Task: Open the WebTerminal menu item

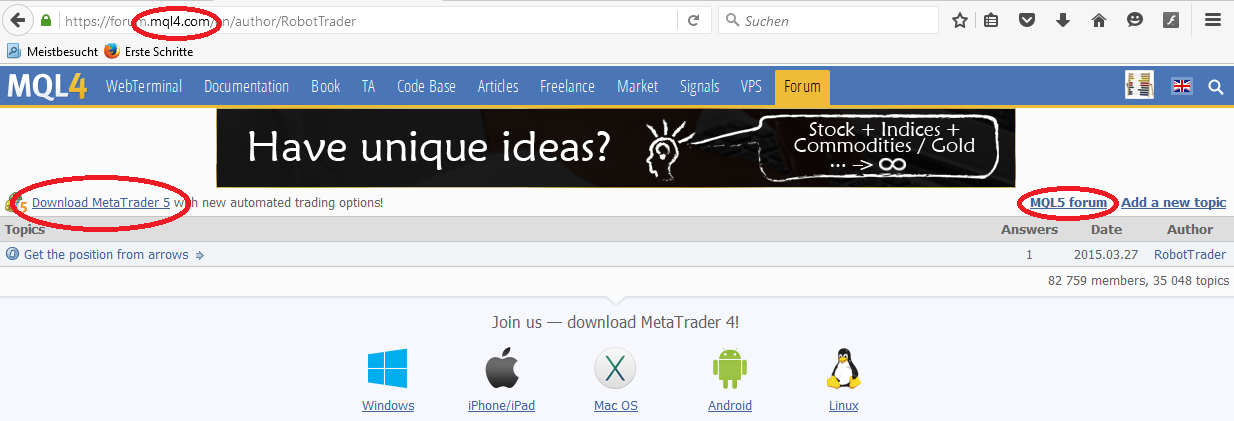Action: (144, 86)
